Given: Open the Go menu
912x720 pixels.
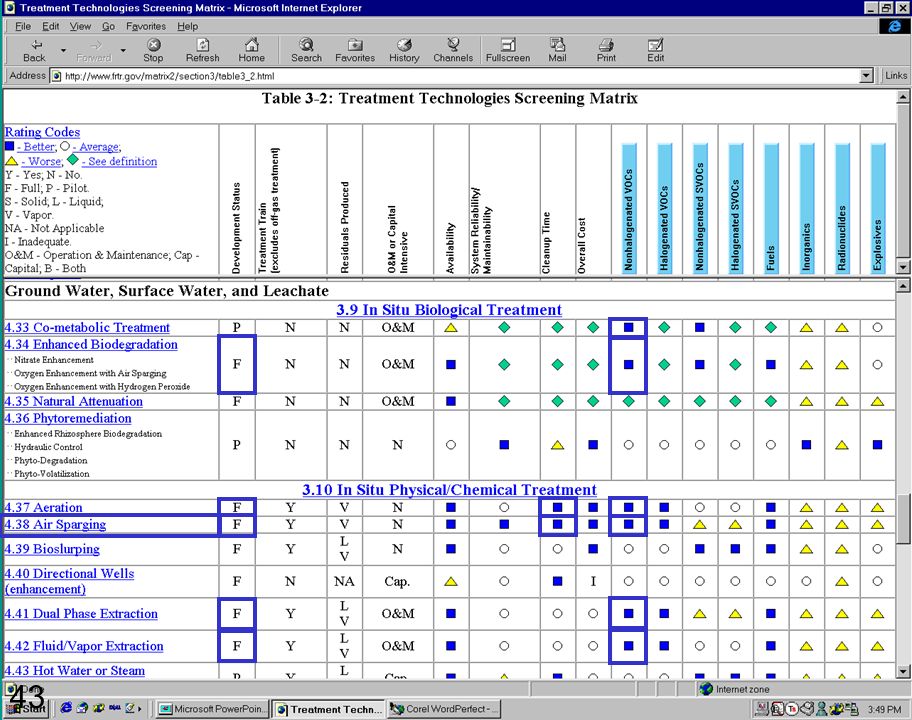Looking at the screenshot, I should click(x=108, y=26).
